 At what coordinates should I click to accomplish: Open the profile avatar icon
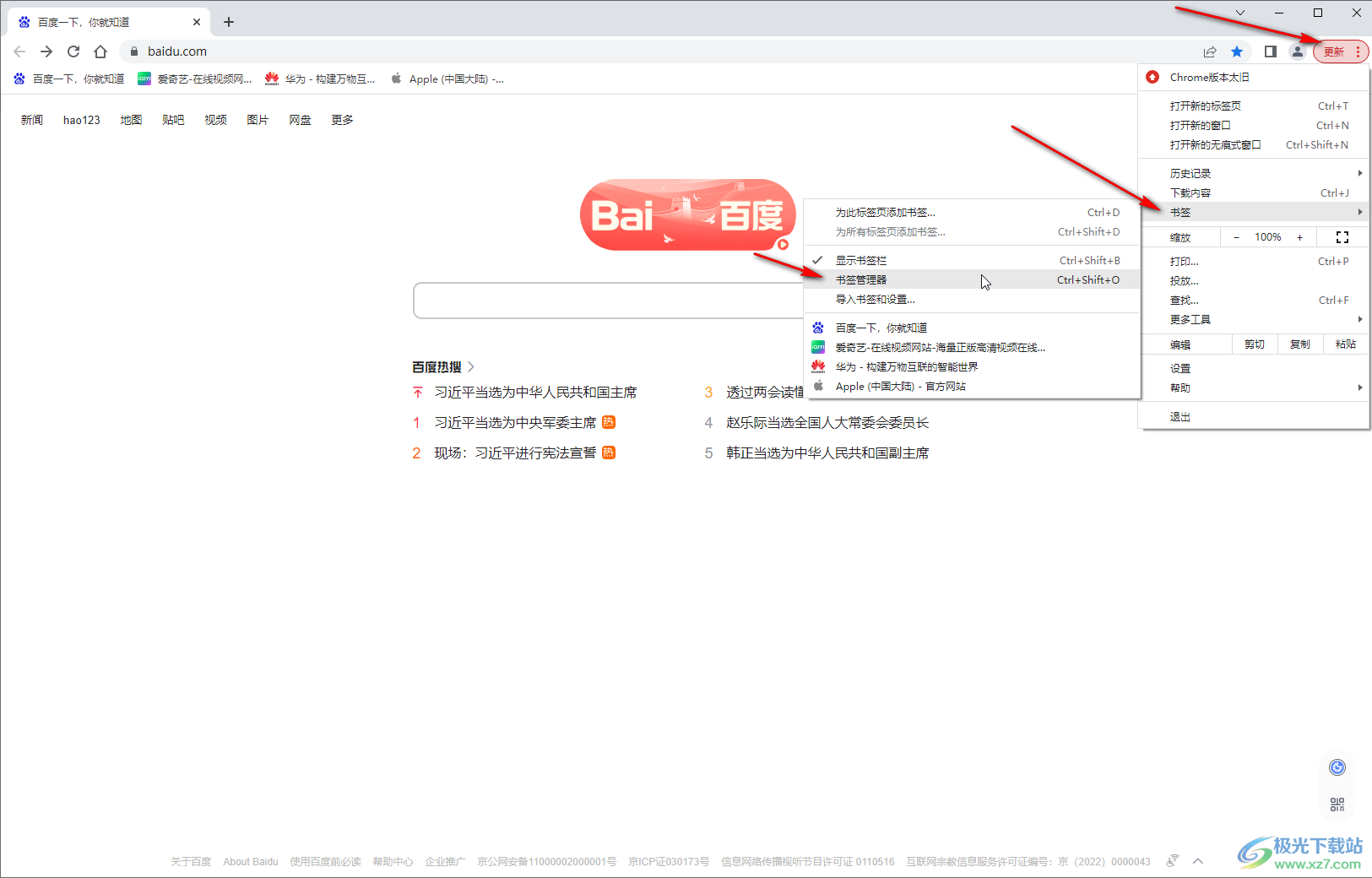pos(1297,51)
